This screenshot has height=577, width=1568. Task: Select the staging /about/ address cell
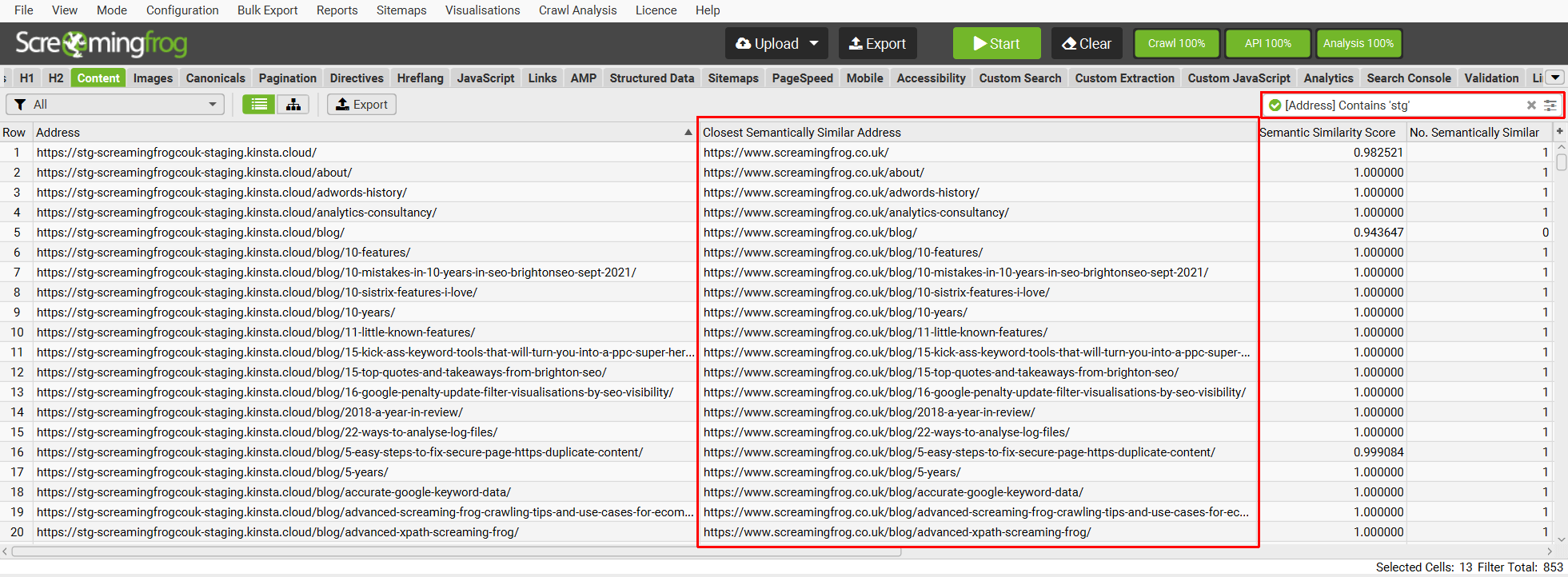pyautogui.click(x=365, y=172)
